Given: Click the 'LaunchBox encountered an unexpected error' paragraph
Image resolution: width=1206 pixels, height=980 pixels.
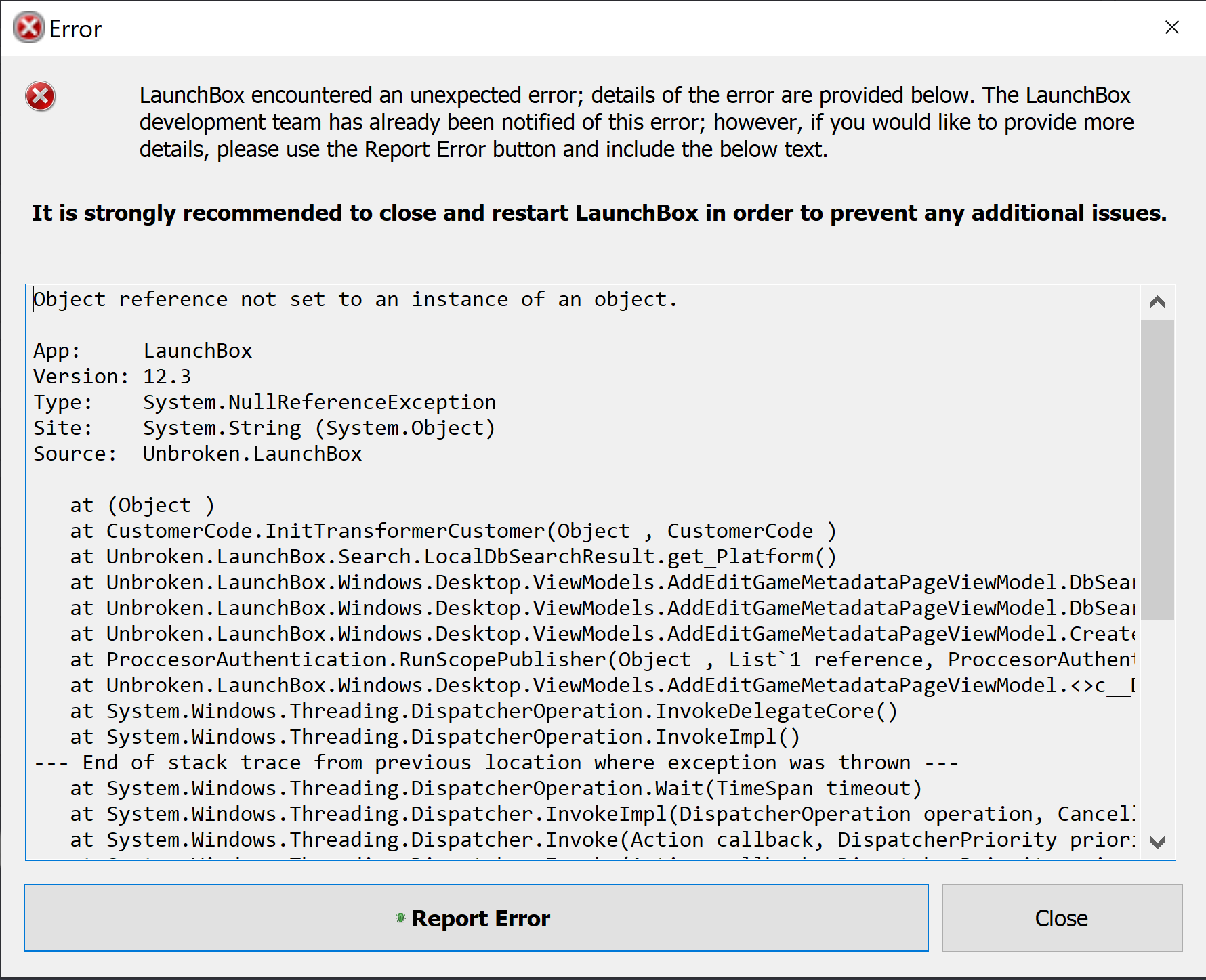Looking at the screenshot, I should 637,123.
